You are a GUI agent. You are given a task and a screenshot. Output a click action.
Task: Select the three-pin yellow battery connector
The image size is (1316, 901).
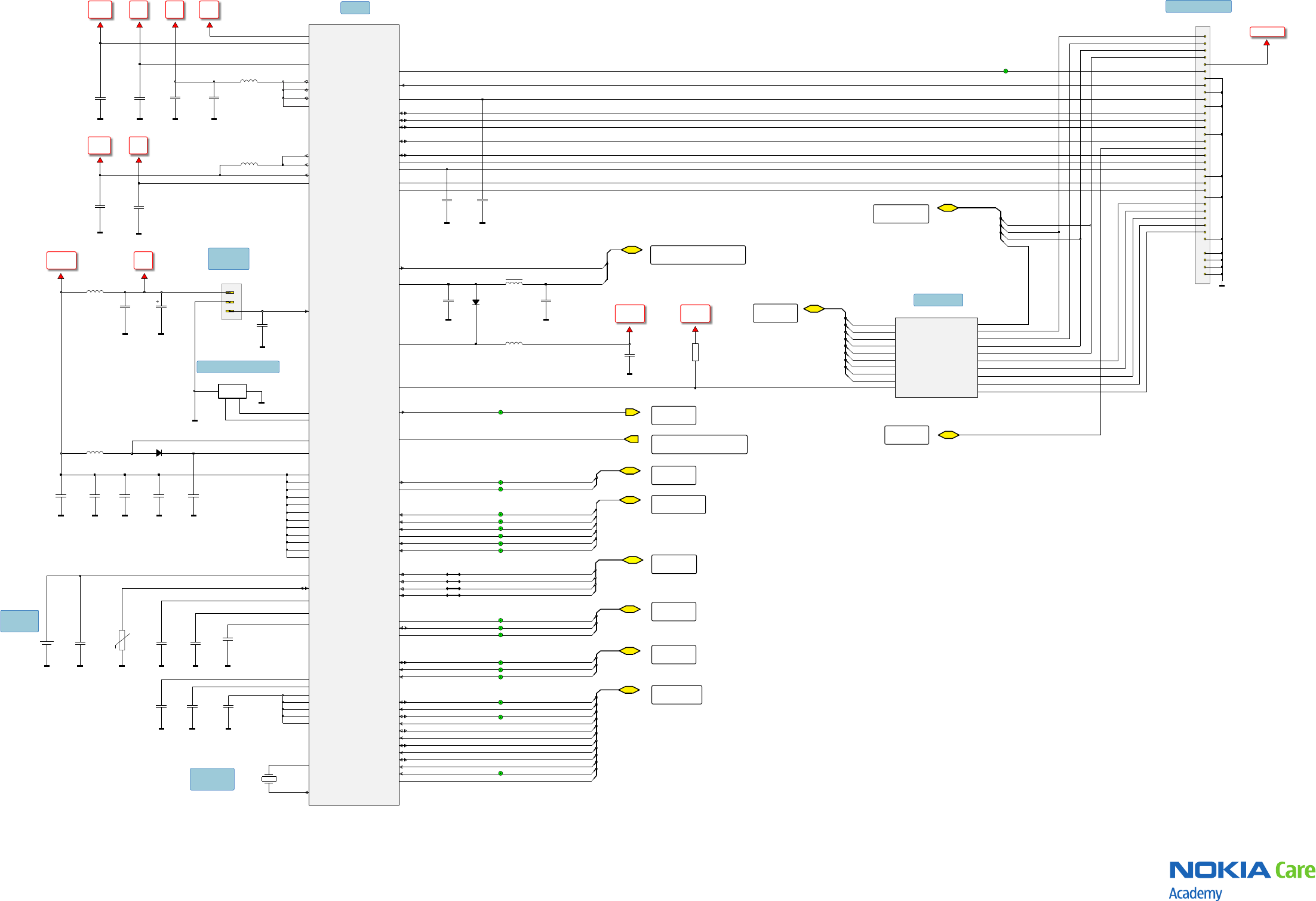[231, 302]
